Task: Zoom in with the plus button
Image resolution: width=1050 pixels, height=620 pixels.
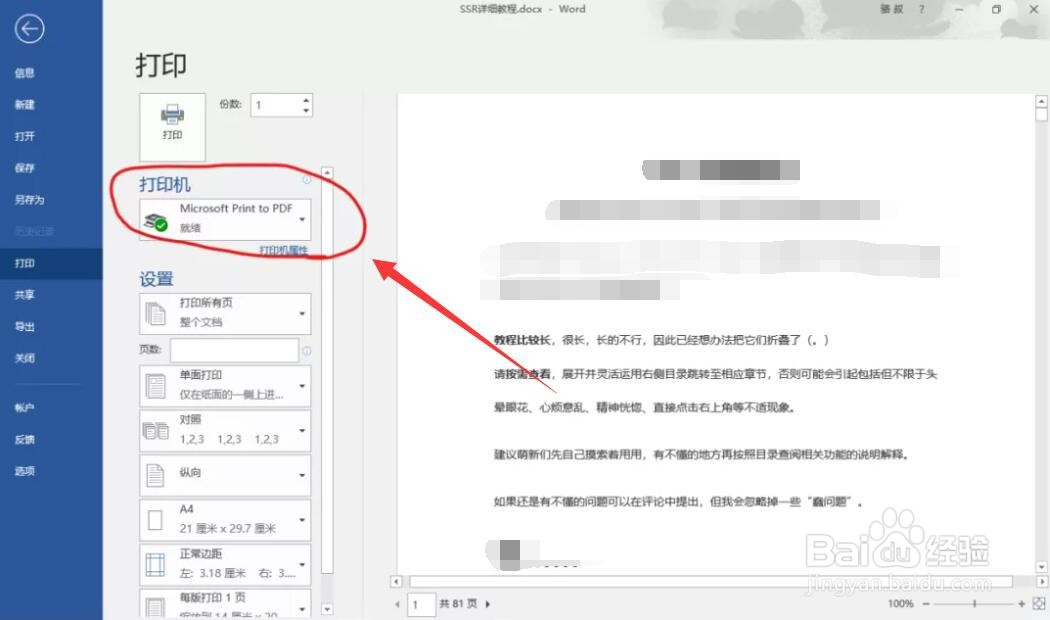Action: (1022, 604)
